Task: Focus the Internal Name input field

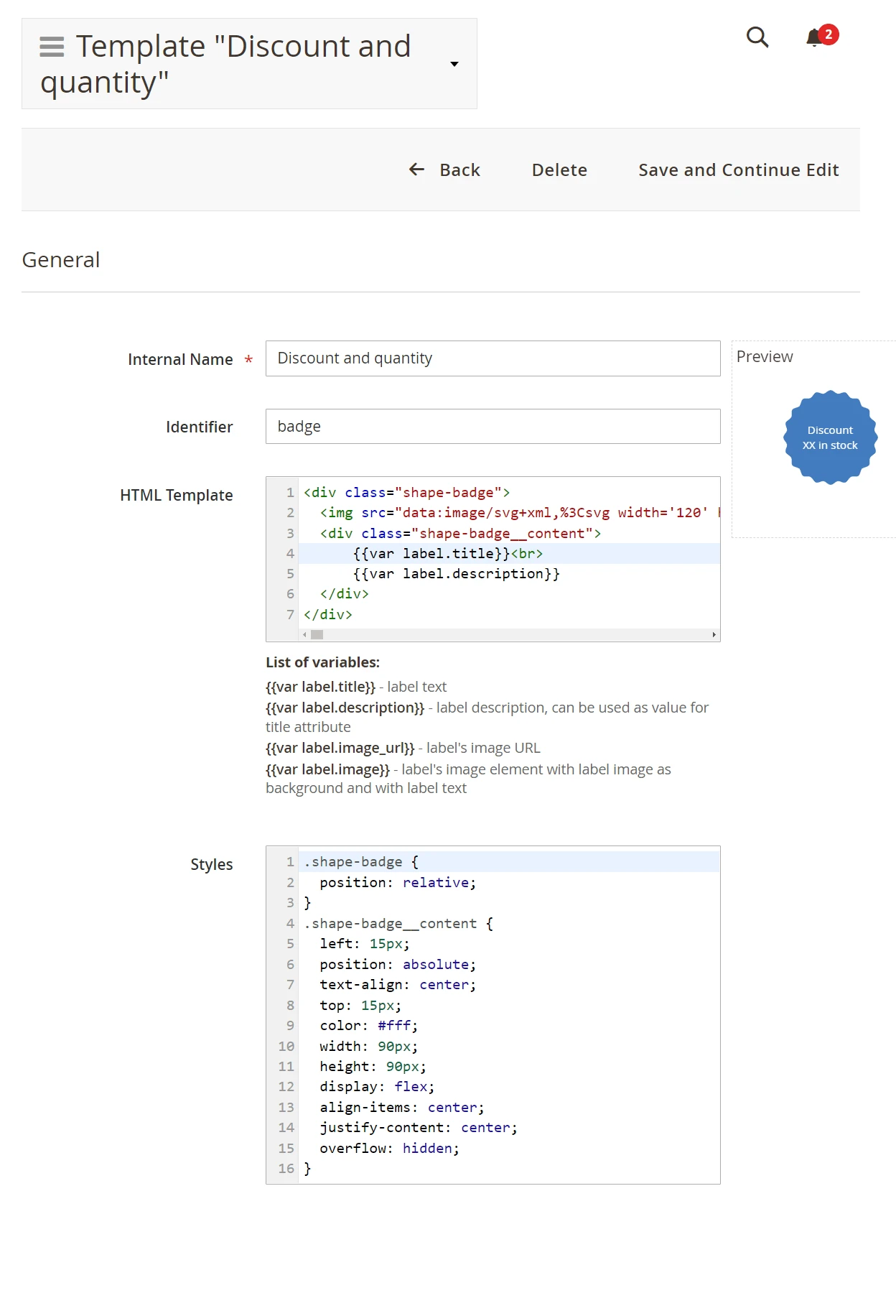Action: tap(493, 358)
